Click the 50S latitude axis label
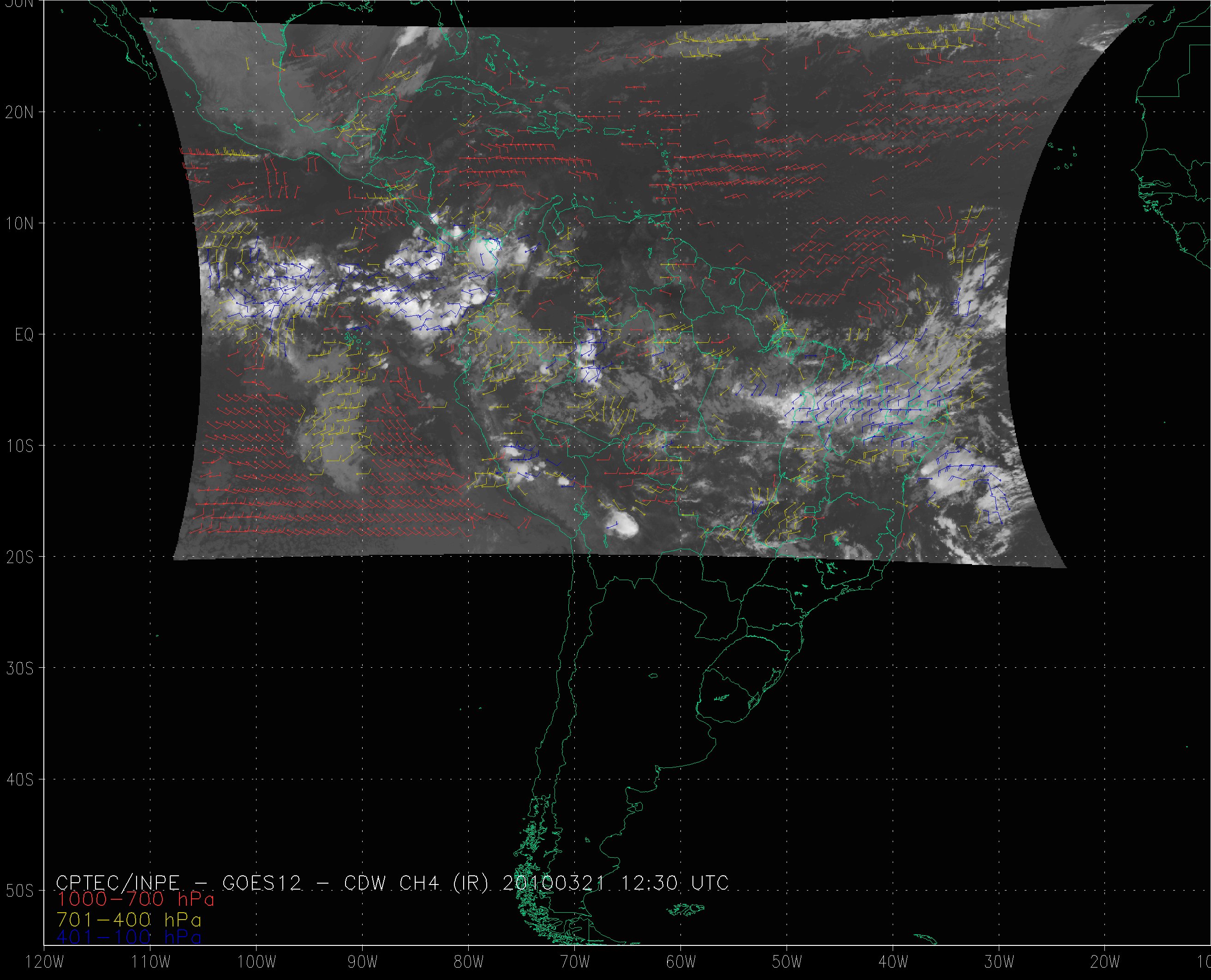Image resolution: width=1211 pixels, height=980 pixels. pyautogui.click(x=19, y=891)
